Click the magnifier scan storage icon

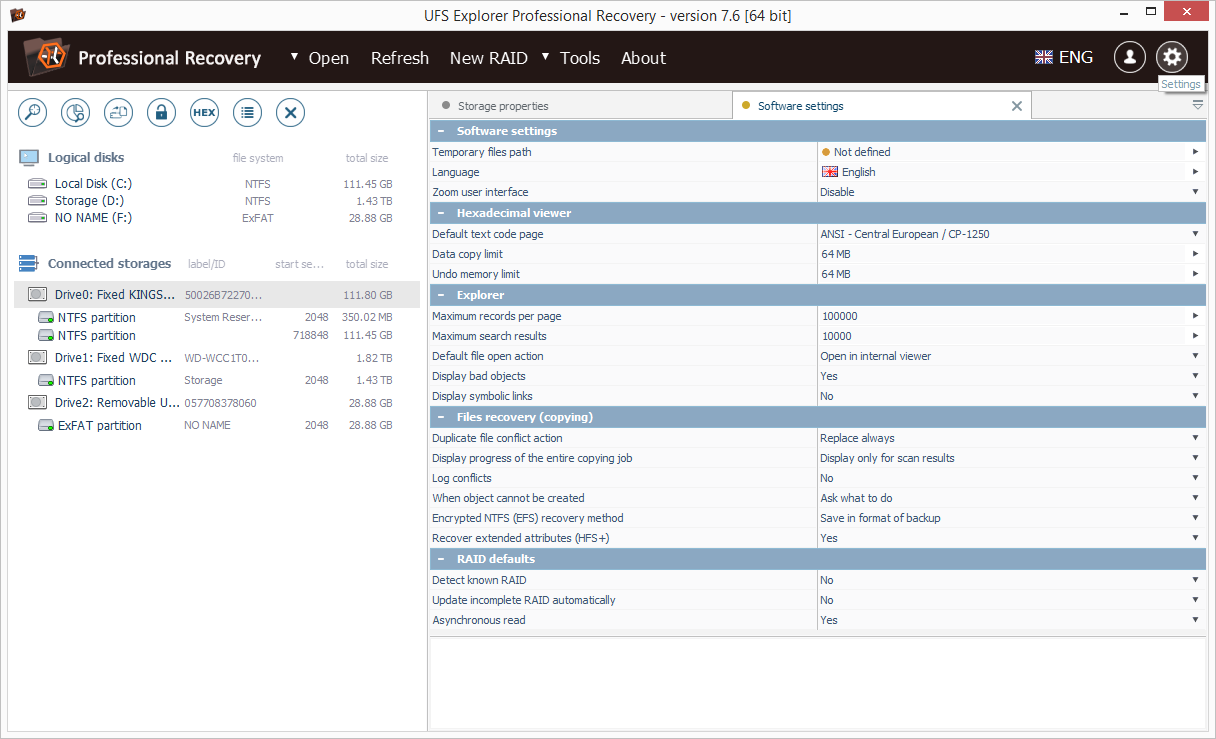coord(33,113)
